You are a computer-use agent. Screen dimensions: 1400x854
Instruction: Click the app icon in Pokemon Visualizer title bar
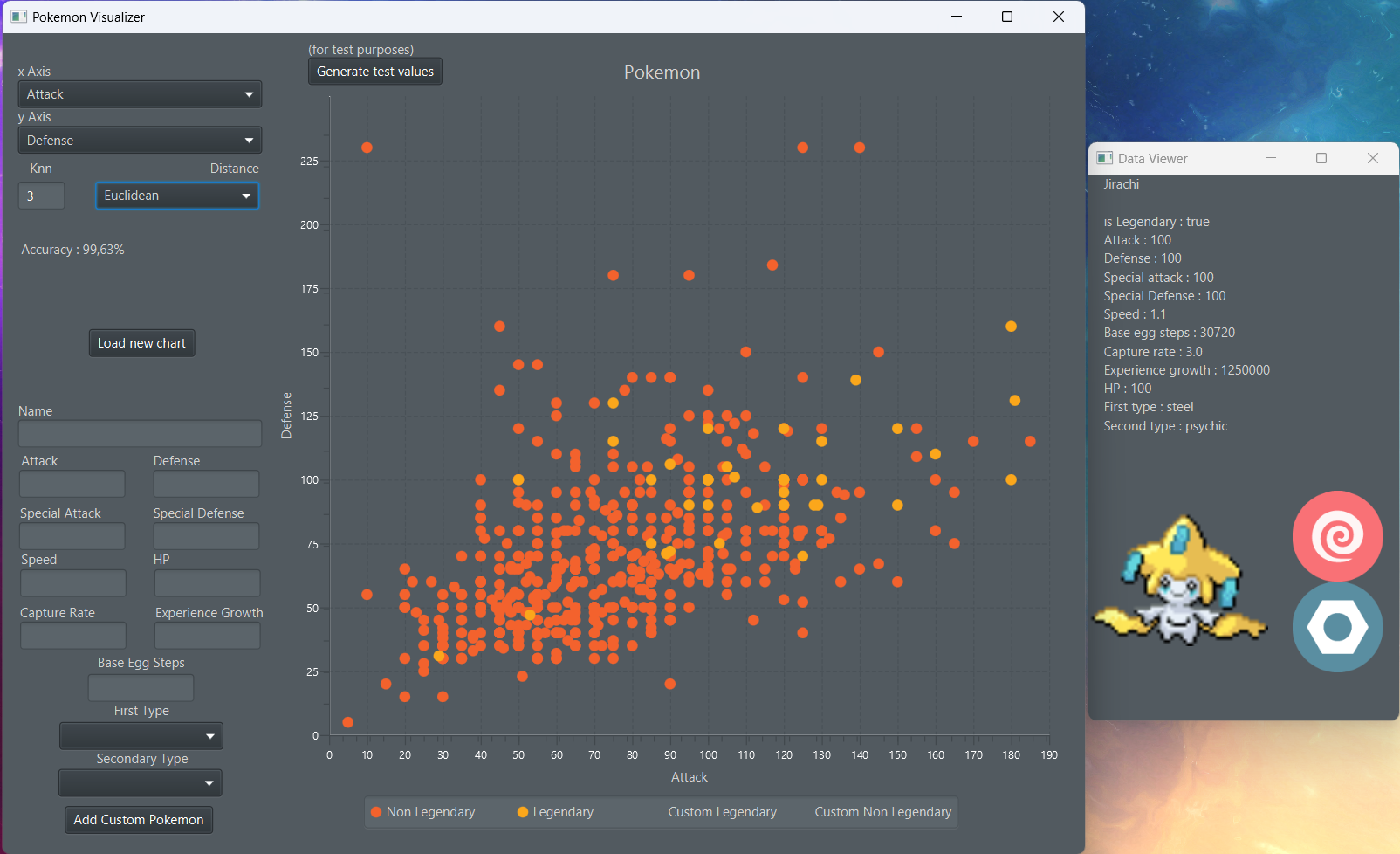18,16
